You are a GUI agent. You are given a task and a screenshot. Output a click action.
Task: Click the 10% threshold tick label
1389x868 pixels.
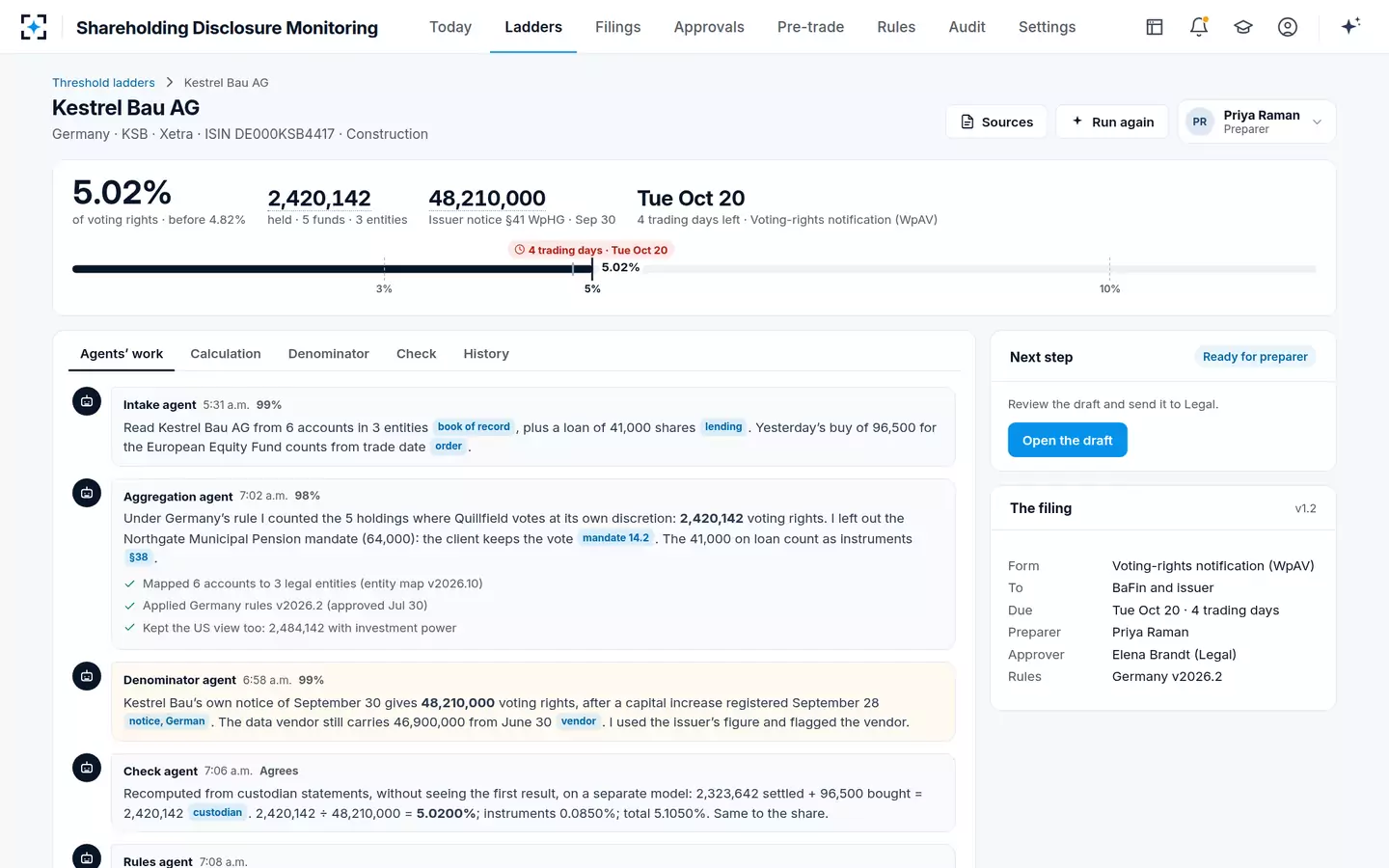(1109, 289)
